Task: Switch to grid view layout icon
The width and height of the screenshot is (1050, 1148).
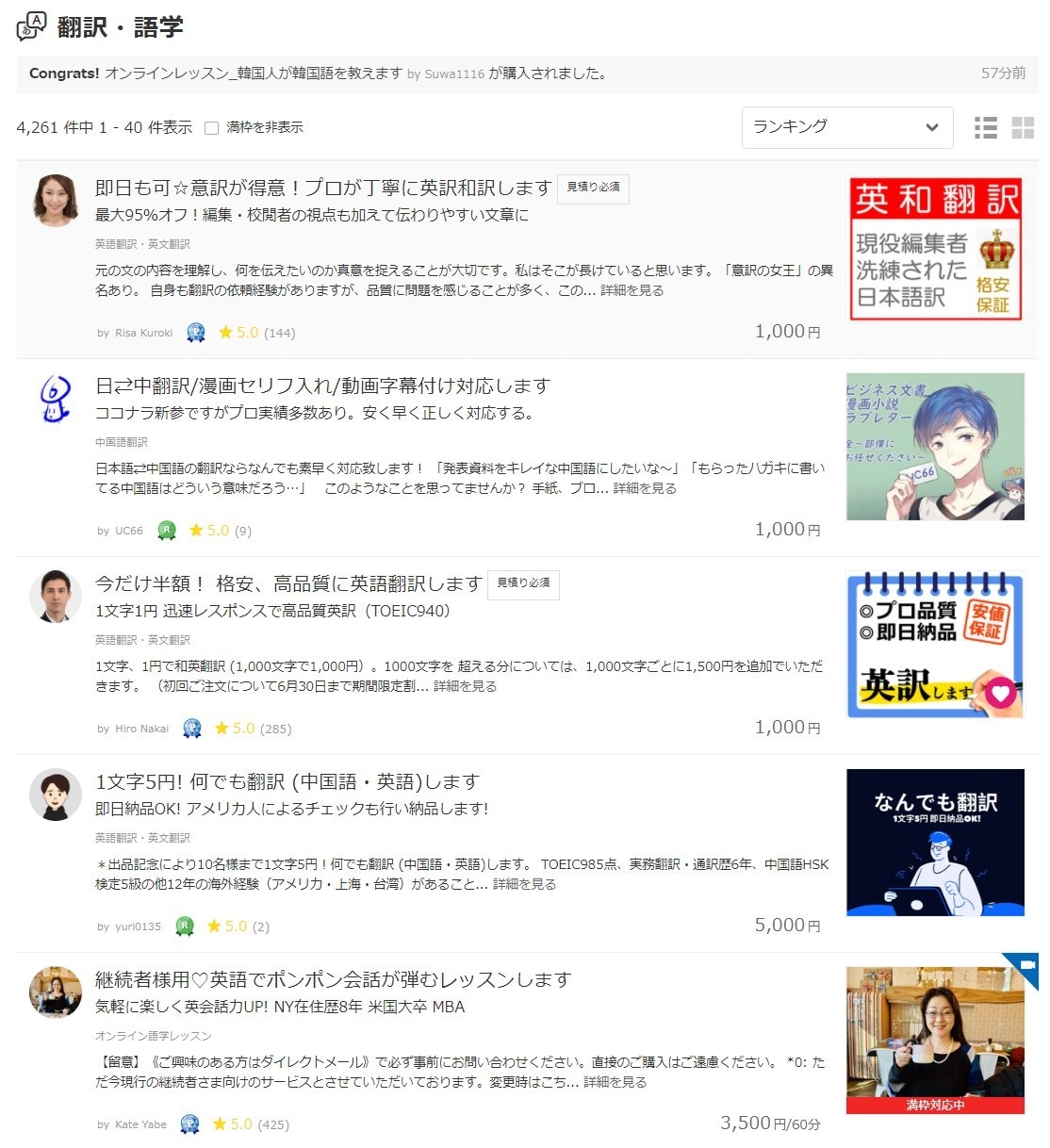Action: click(1023, 128)
